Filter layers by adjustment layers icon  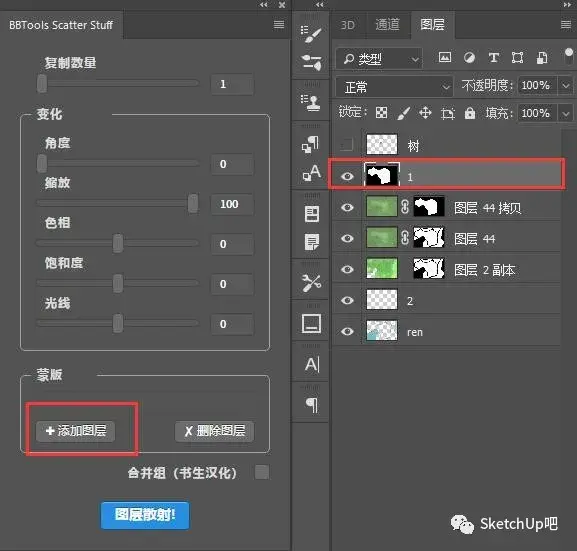pos(469,57)
